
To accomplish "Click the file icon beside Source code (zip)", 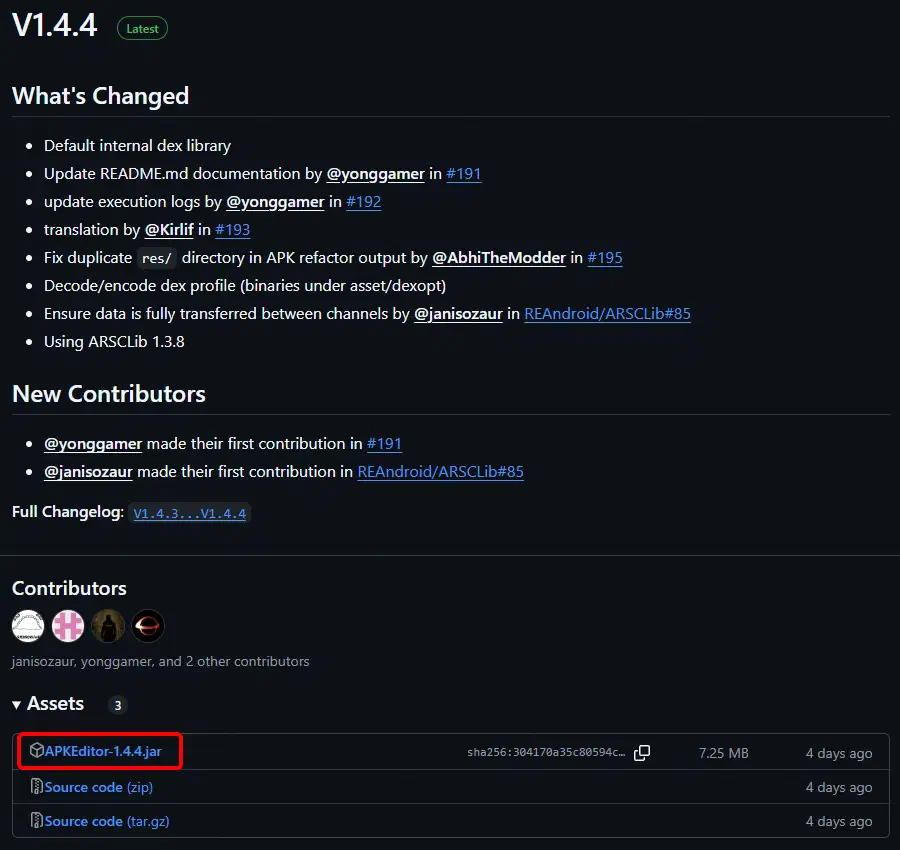I will tap(37, 787).
